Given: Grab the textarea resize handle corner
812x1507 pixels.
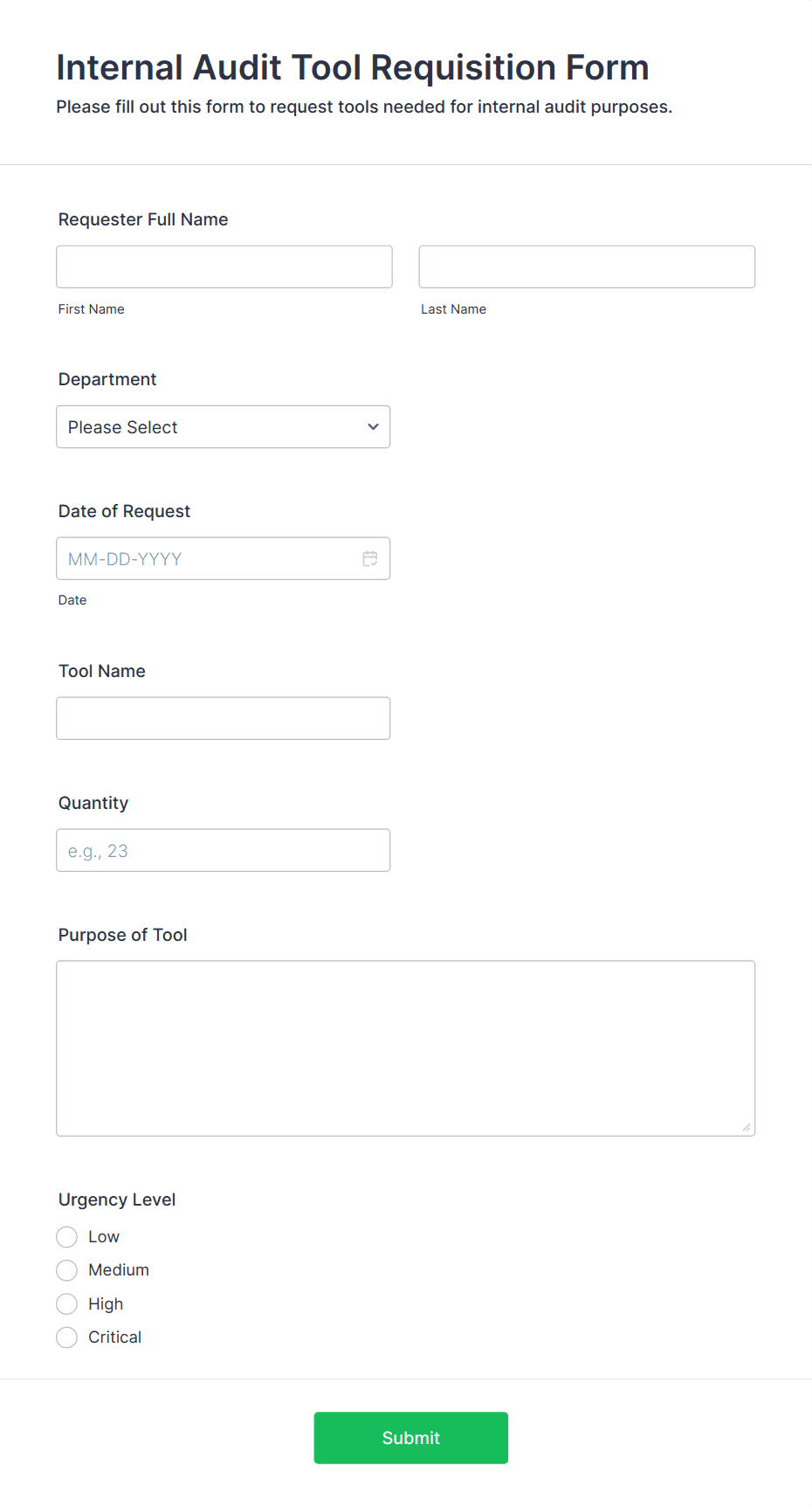Looking at the screenshot, I should (x=747, y=1127).
